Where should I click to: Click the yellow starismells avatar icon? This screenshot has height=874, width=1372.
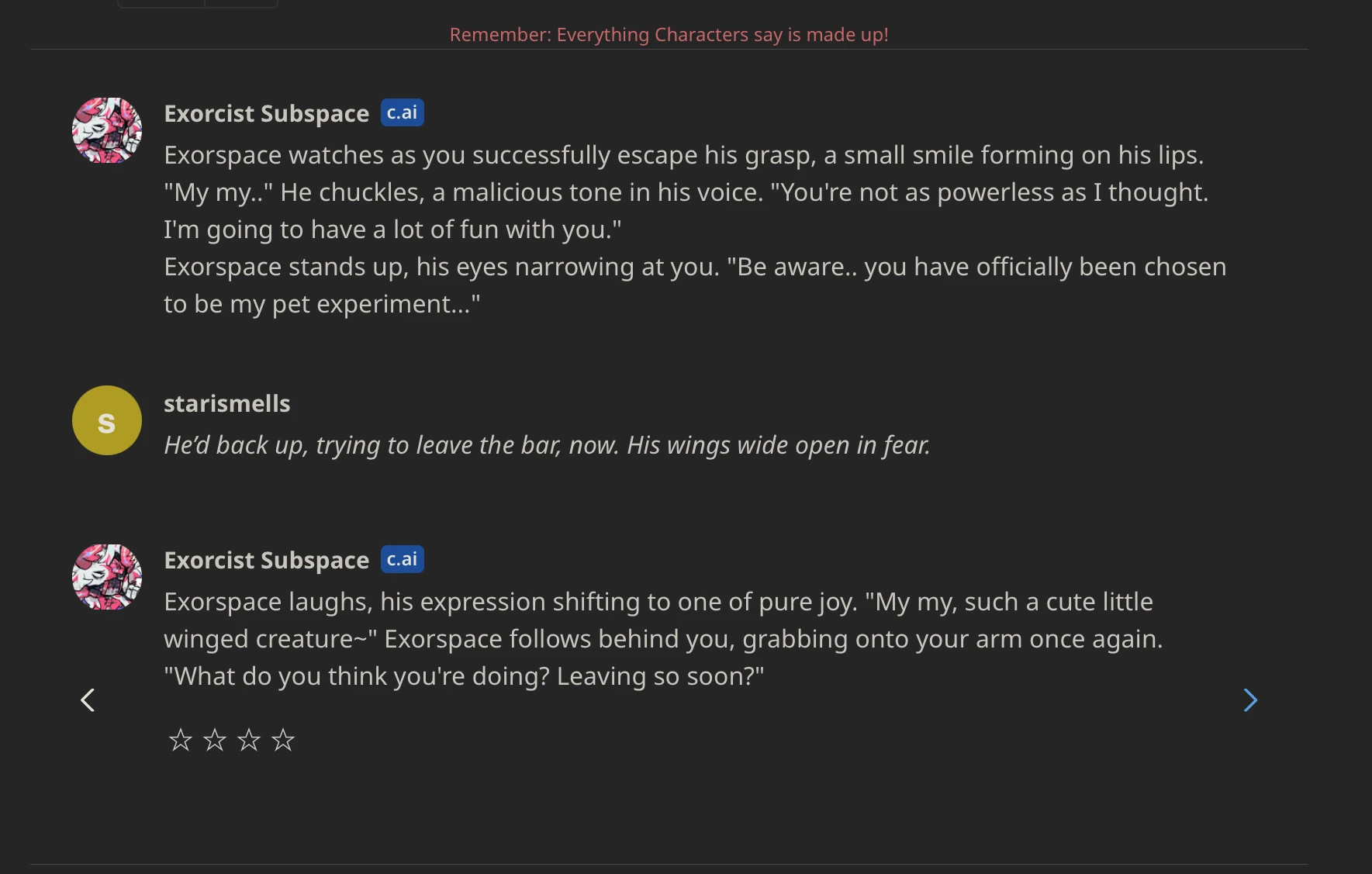tap(106, 420)
